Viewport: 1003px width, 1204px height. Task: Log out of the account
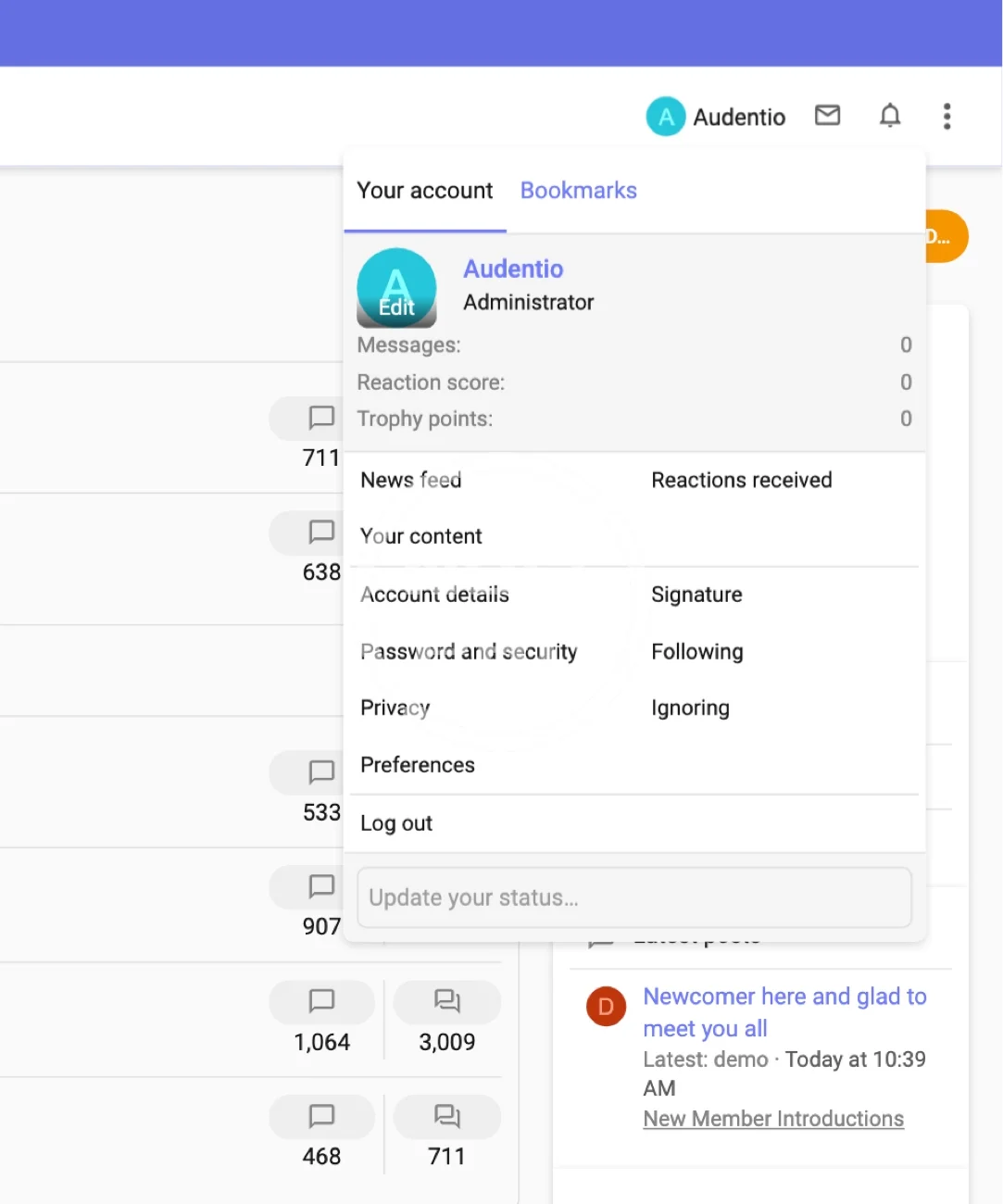pos(396,823)
